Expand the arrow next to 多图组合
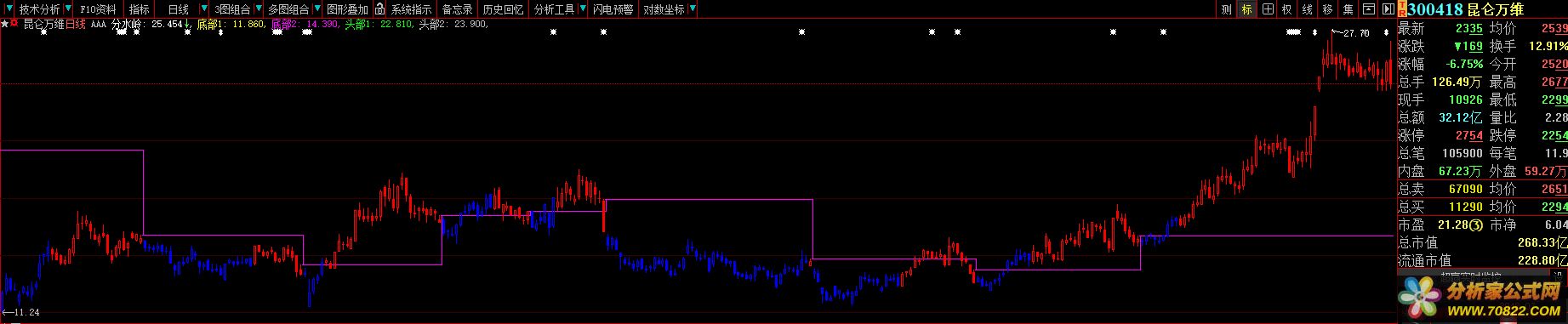This screenshot has height=324, width=1568. click(316, 9)
